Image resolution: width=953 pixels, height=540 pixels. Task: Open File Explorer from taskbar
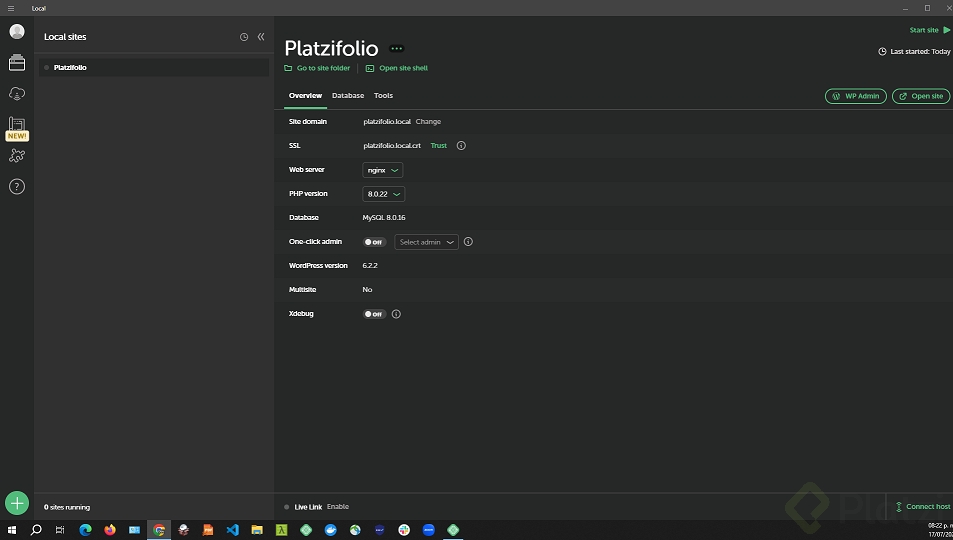tap(256, 530)
